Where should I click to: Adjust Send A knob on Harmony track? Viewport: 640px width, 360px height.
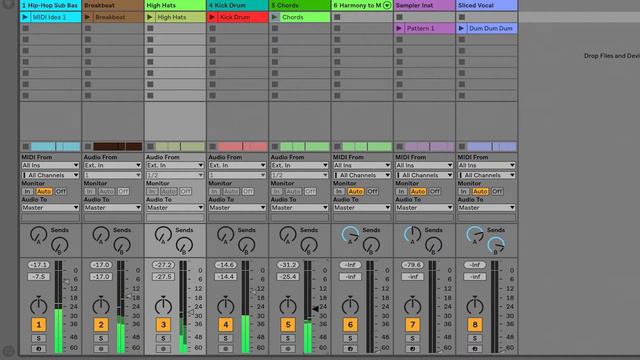[x=350, y=235]
